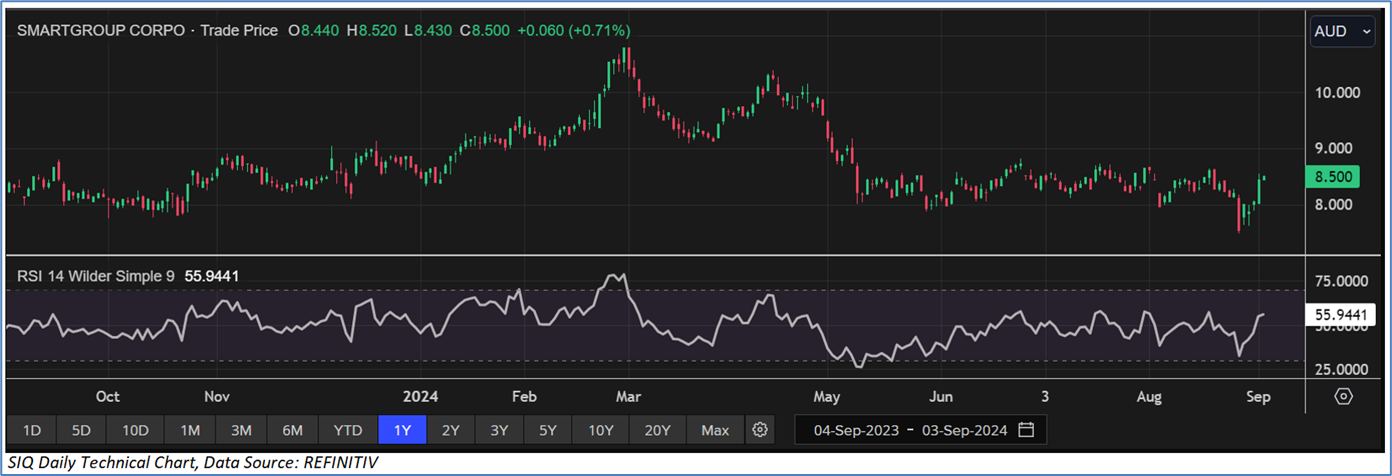Choose the 10Y range button
The width and height of the screenshot is (1392, 476).
tap(600, 430)
